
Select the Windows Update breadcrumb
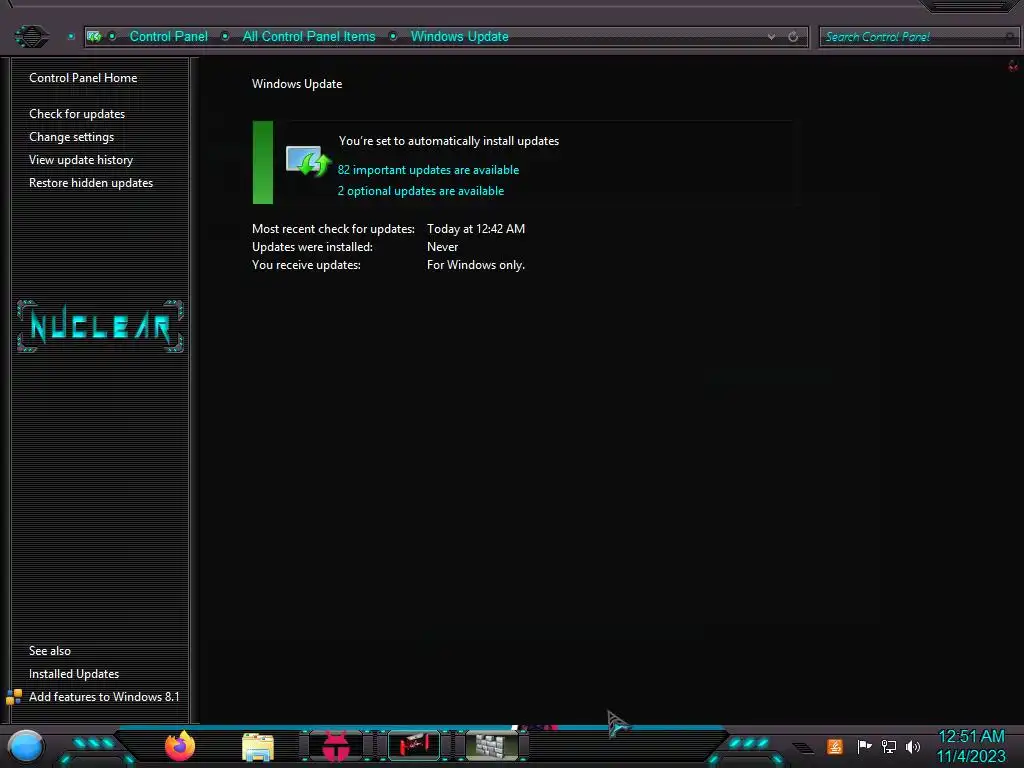click(x=459, y=37)
